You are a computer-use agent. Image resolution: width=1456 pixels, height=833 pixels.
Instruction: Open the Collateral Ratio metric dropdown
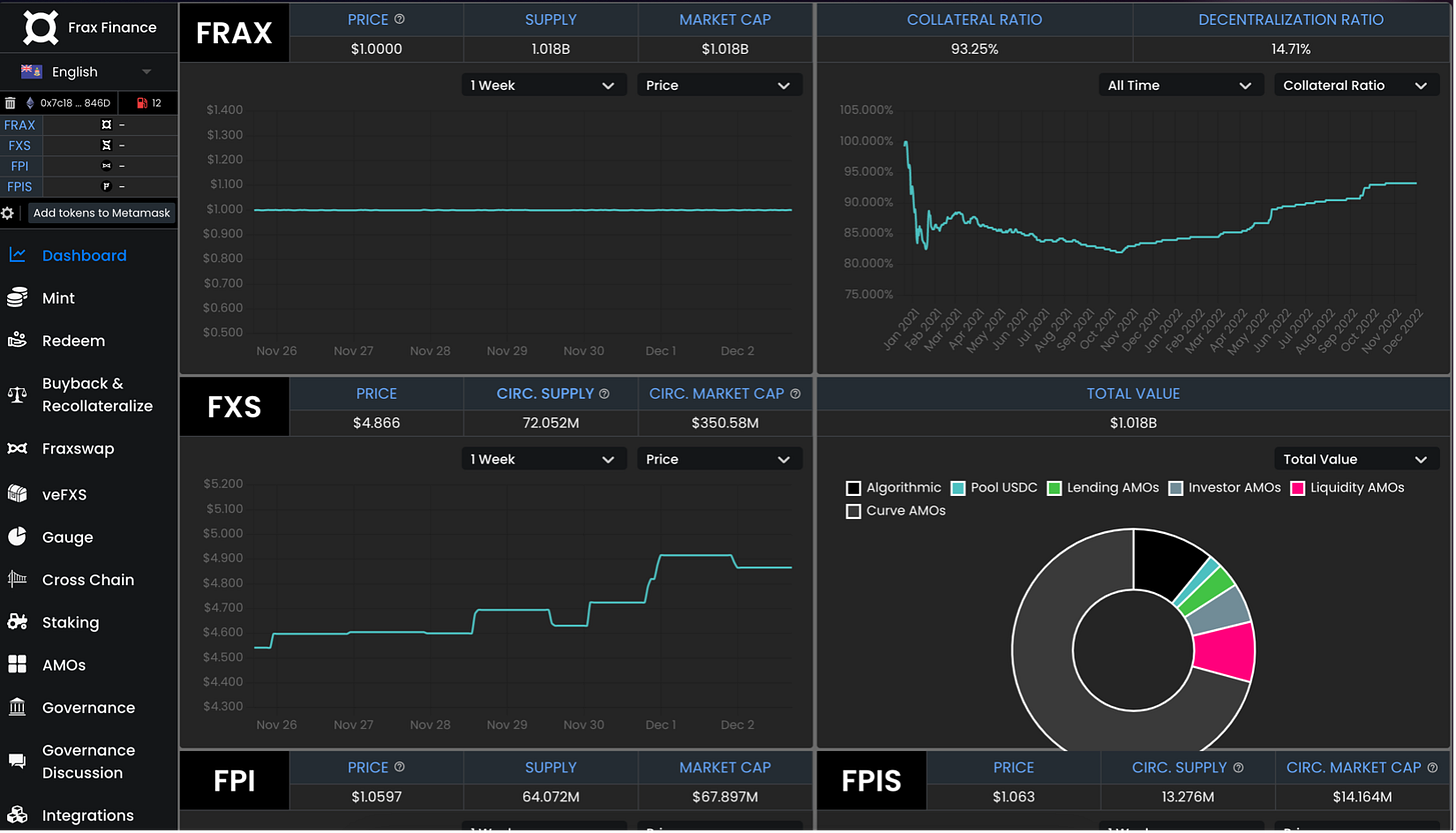coord(1356,85)
